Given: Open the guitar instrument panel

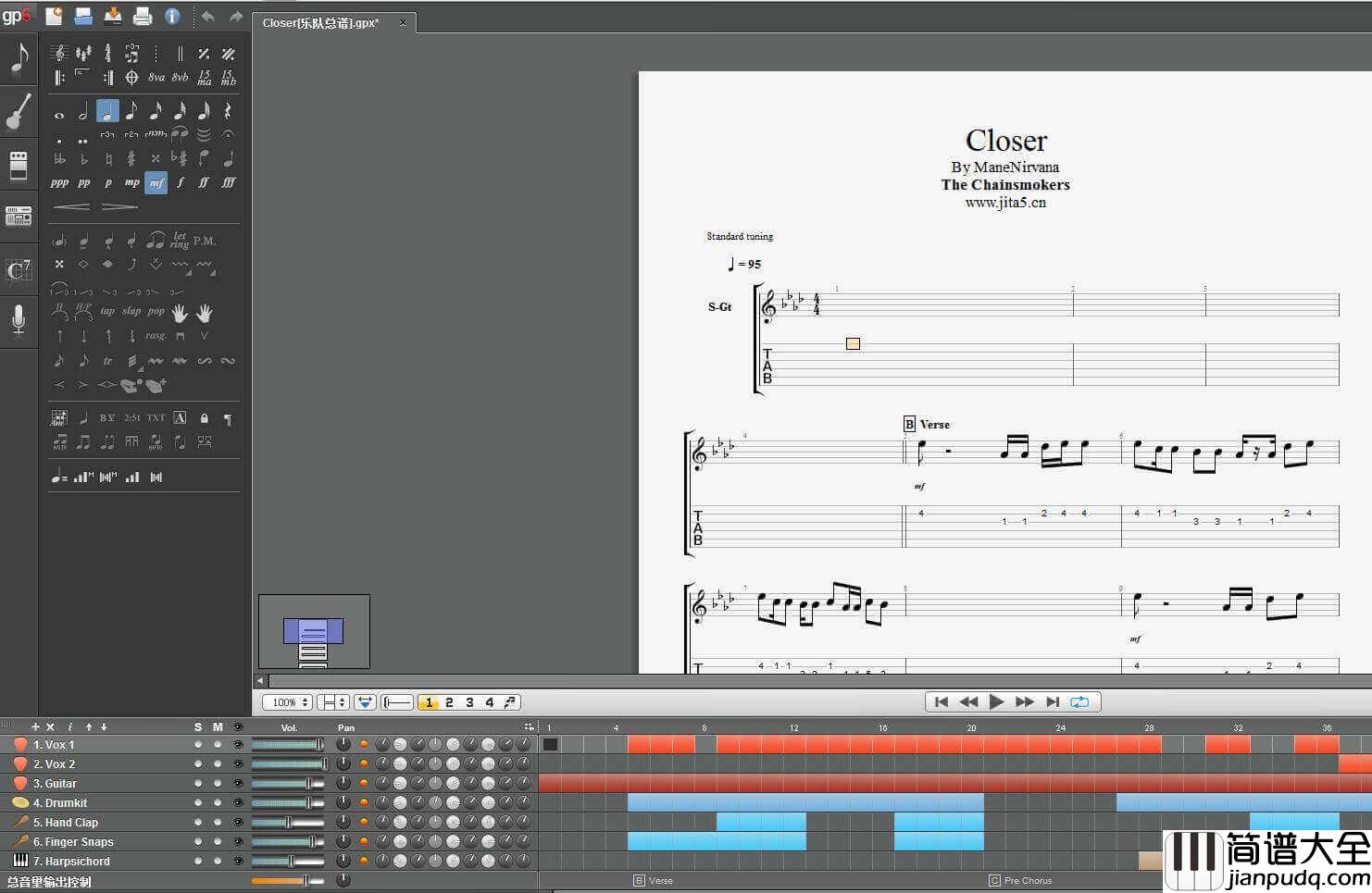Looking at the screenshot, I should (x=19, y=112).
